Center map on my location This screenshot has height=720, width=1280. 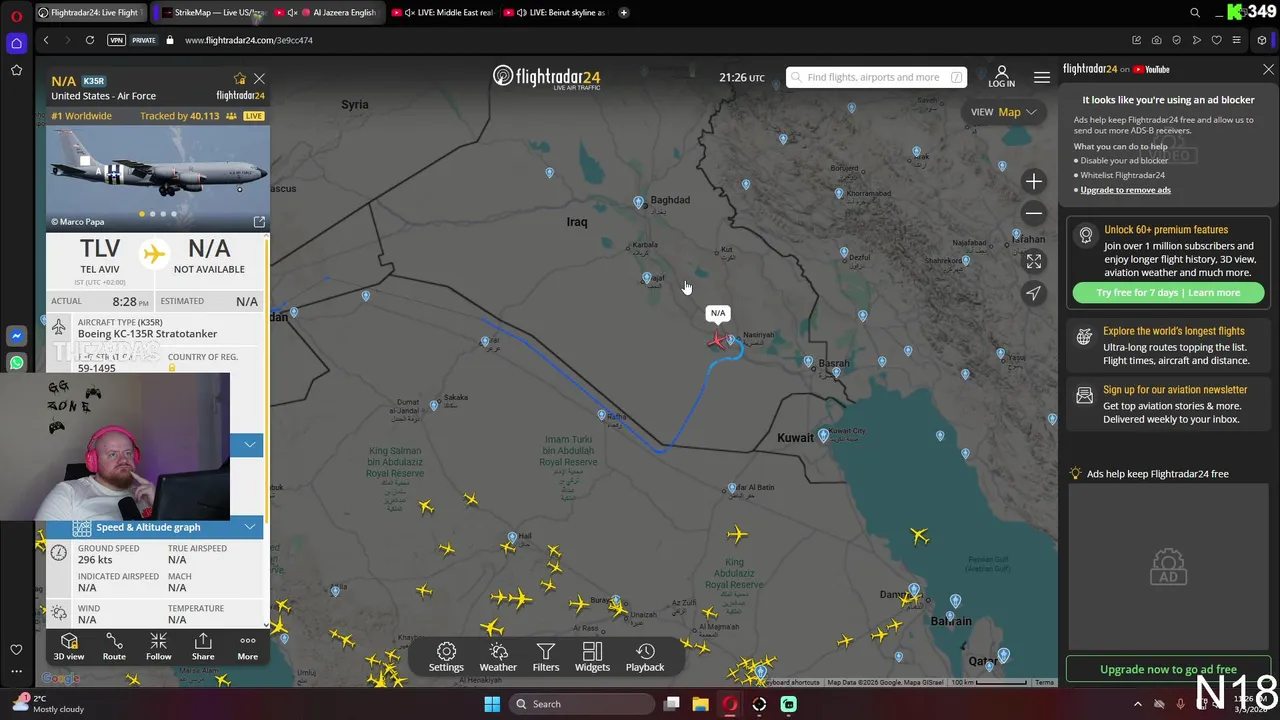(1034, 293)
